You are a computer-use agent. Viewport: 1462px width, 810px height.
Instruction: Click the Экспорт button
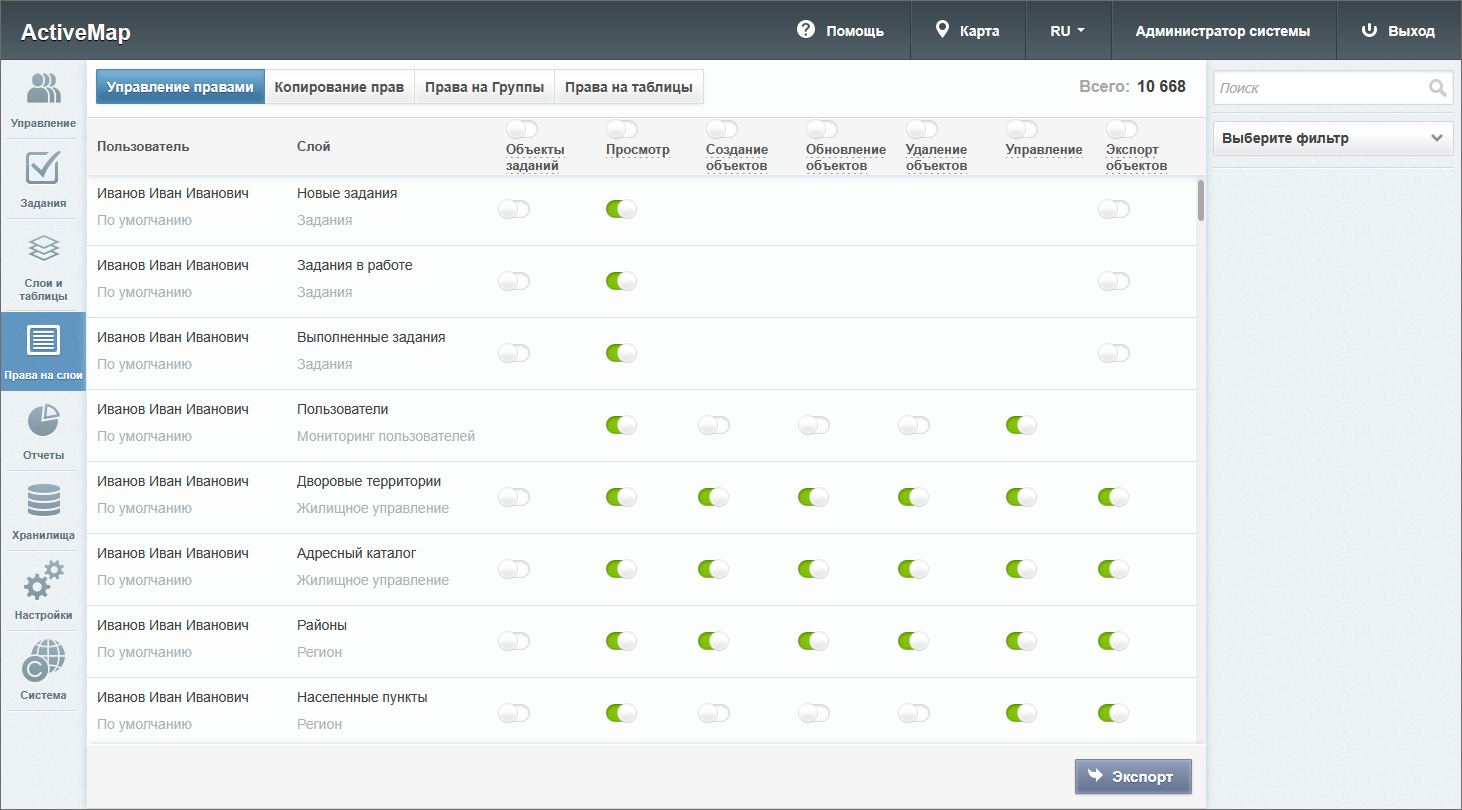point(1132,777)
